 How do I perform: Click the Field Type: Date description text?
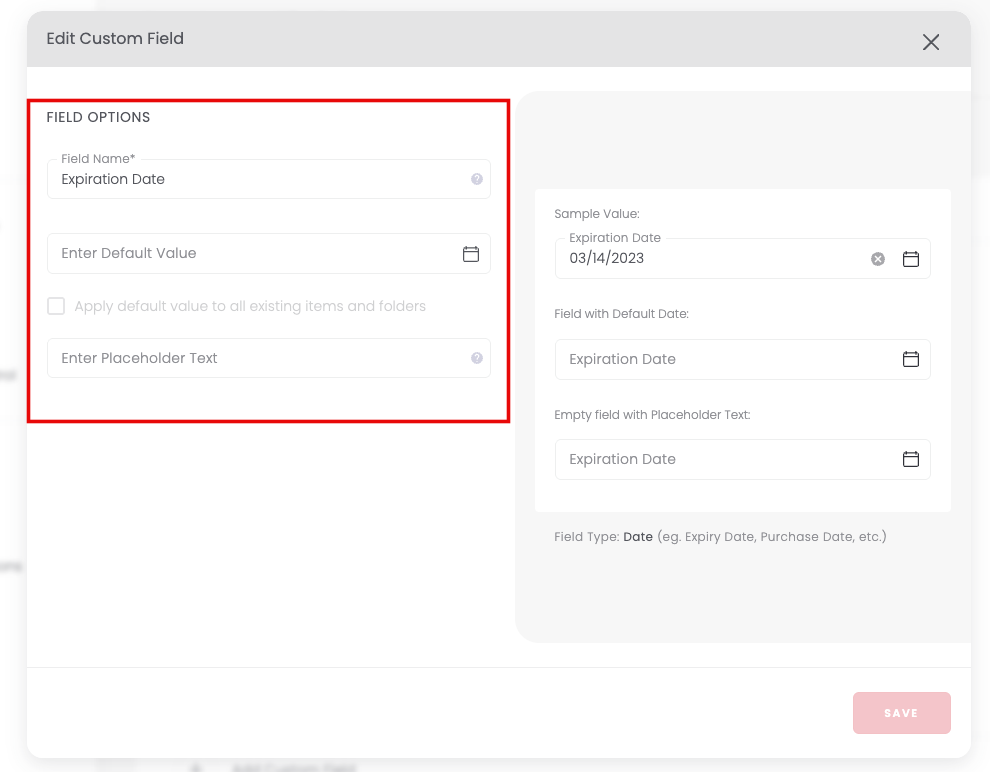point(720,537)
